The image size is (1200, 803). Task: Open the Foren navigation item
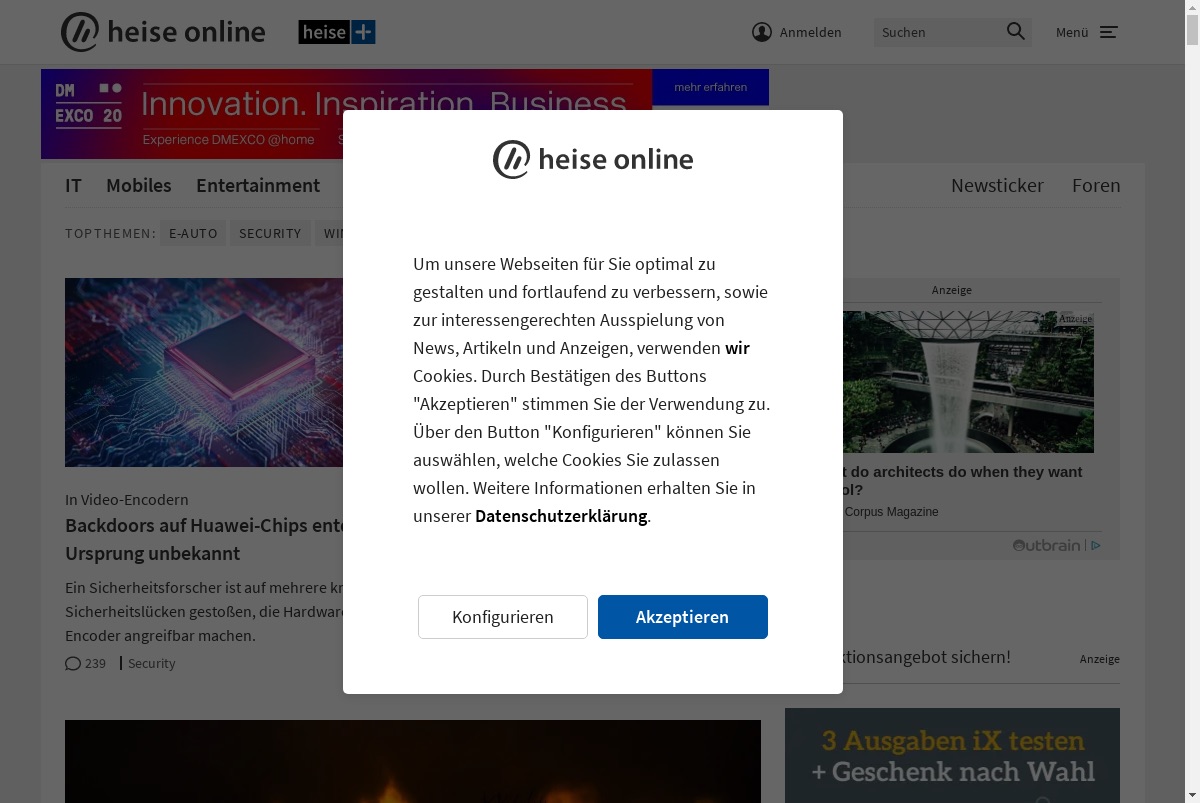1096,185
